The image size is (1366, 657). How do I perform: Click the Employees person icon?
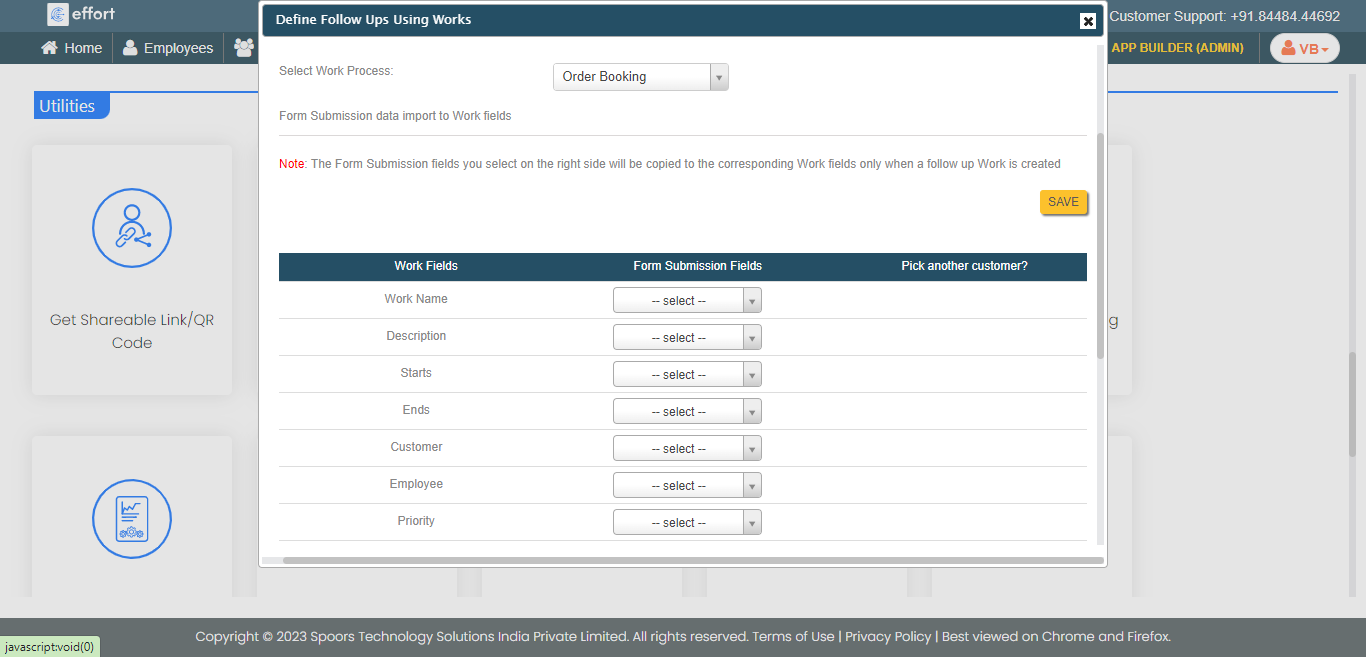[x=130, y=48]
